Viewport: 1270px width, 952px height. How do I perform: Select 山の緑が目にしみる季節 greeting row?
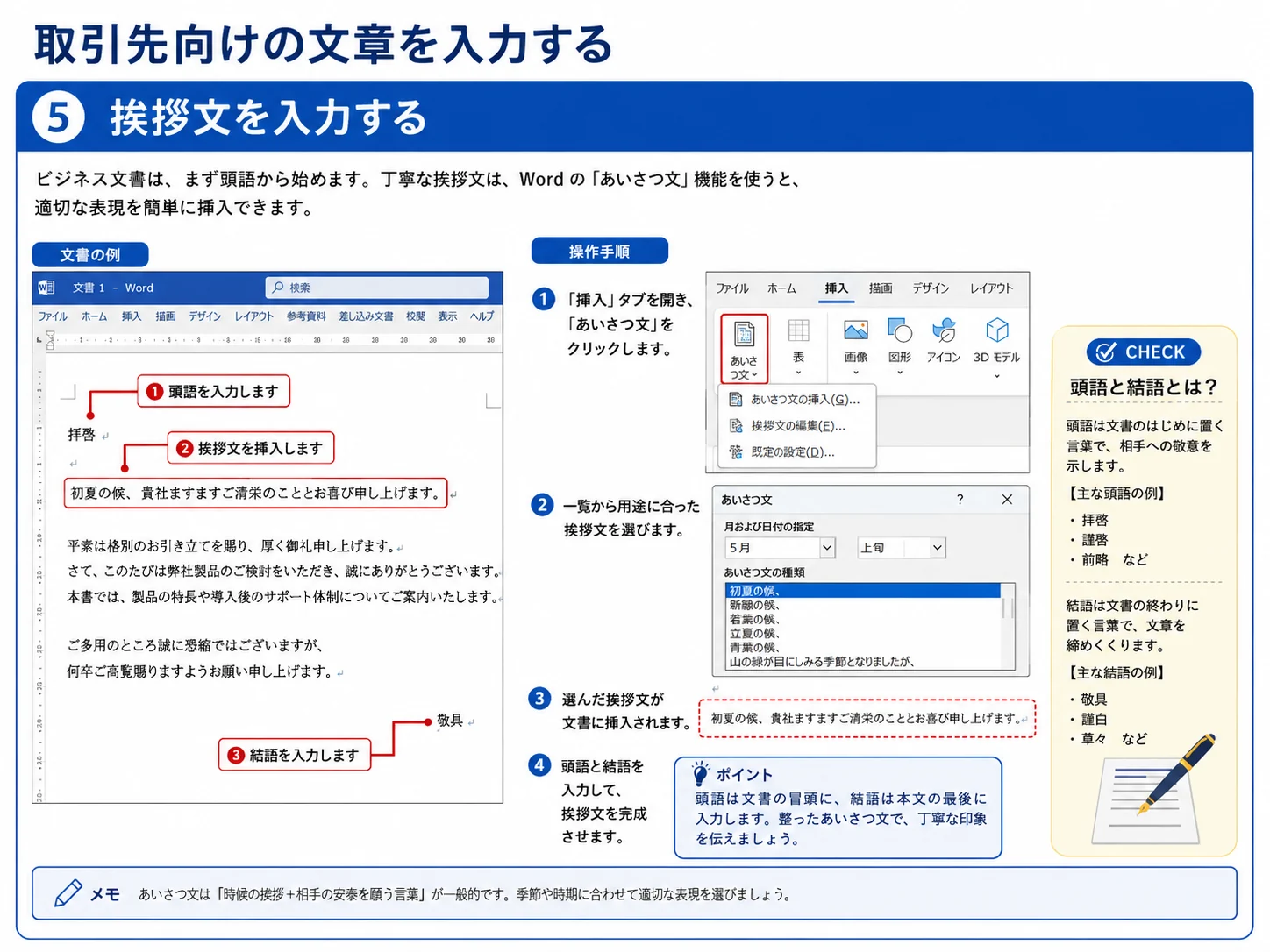[x=863, y=662]
